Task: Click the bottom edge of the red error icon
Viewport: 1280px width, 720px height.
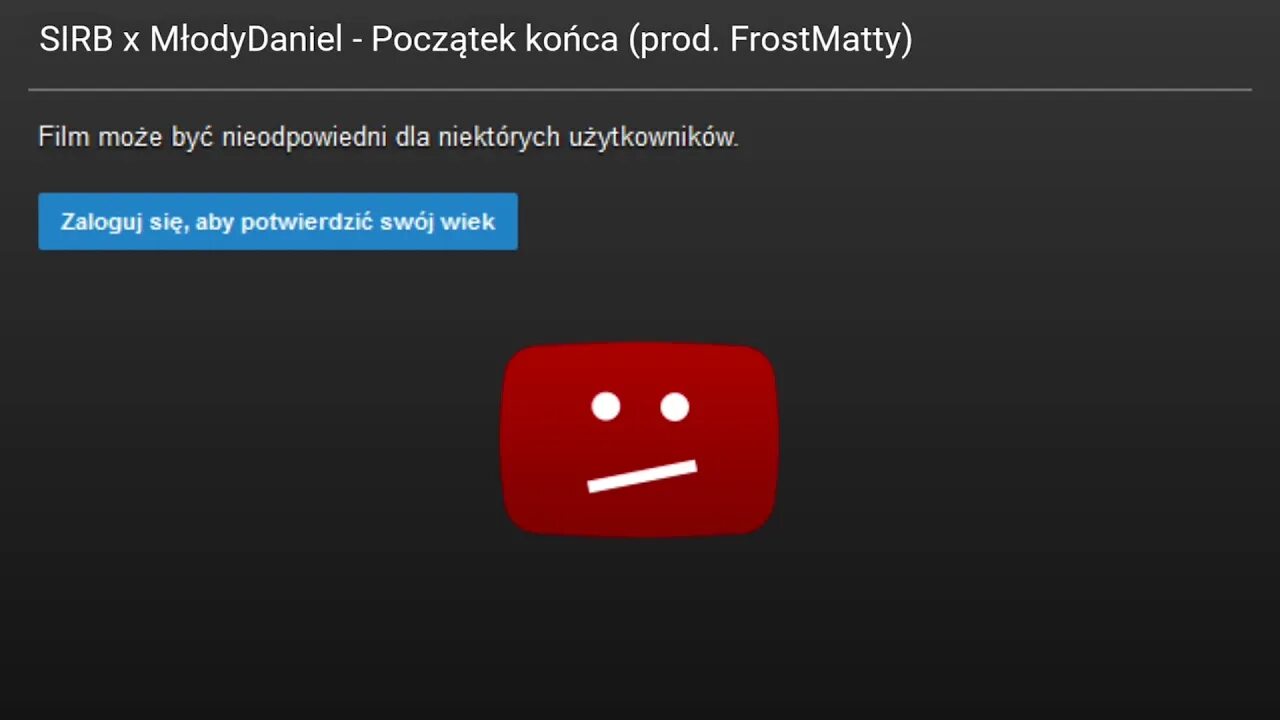Action: coord(639,532)
